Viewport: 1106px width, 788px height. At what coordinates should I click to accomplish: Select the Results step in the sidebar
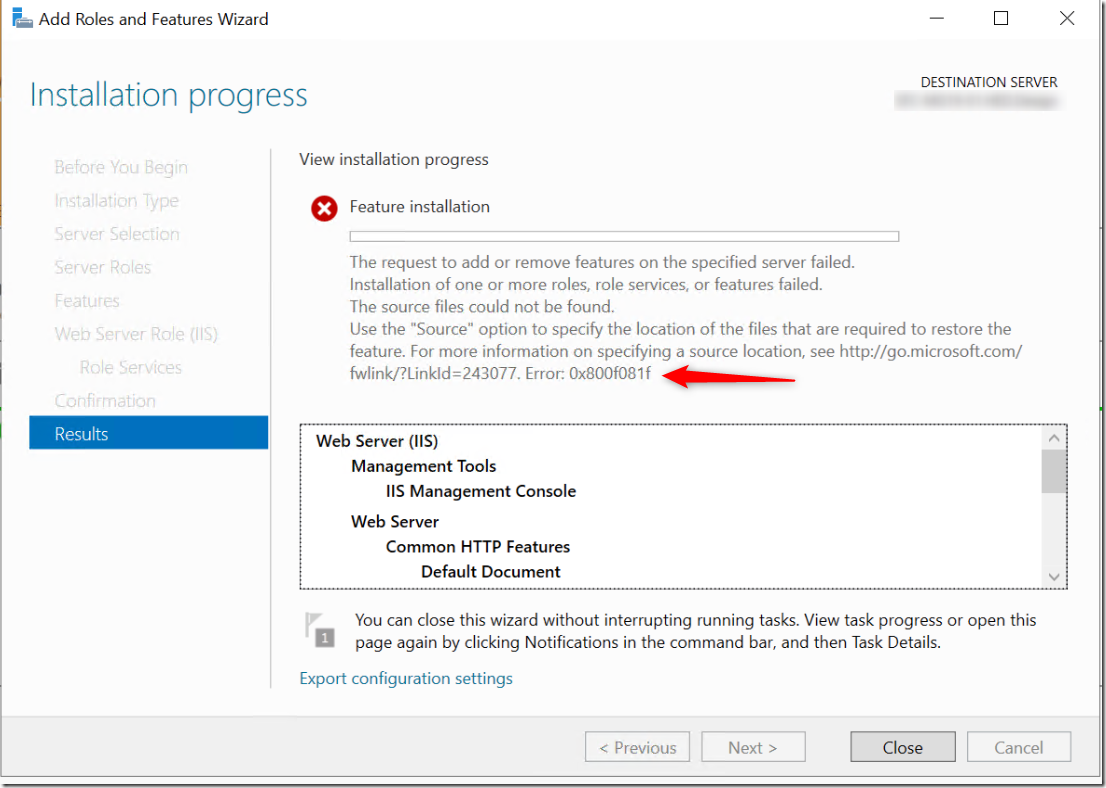tap(83, 433)
